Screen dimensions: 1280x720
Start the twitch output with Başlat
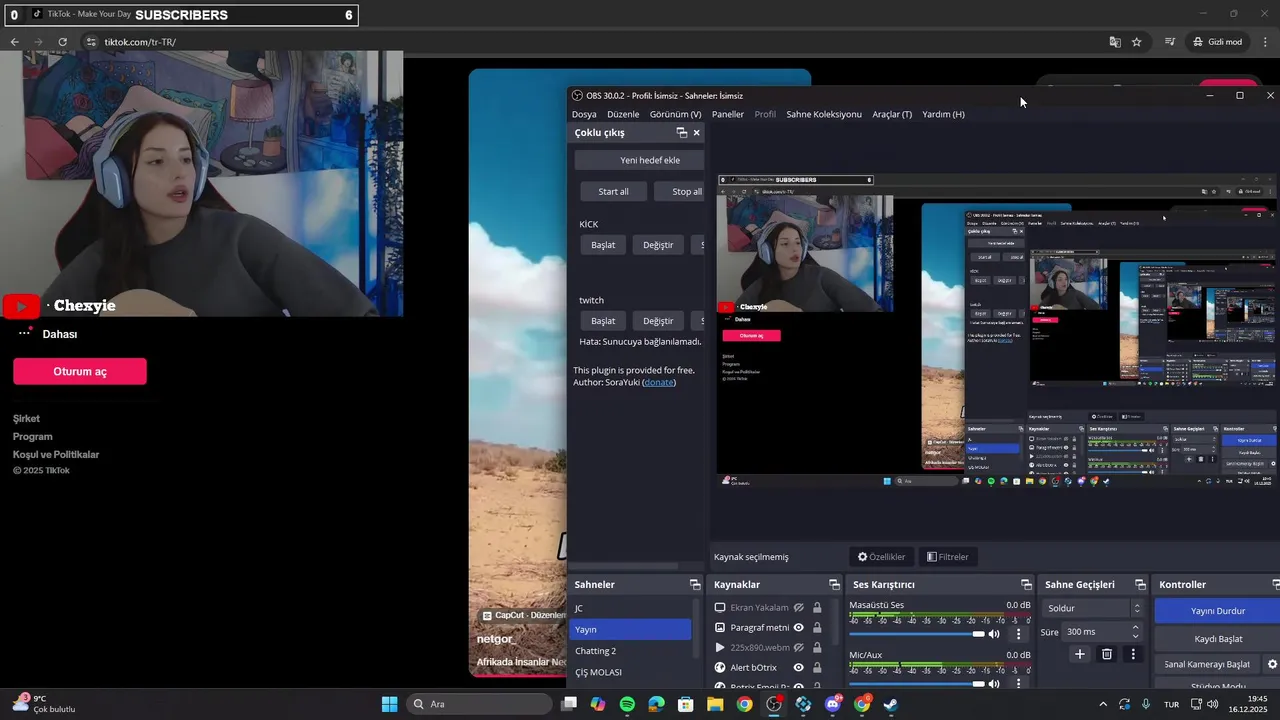(x=603, y=321)
